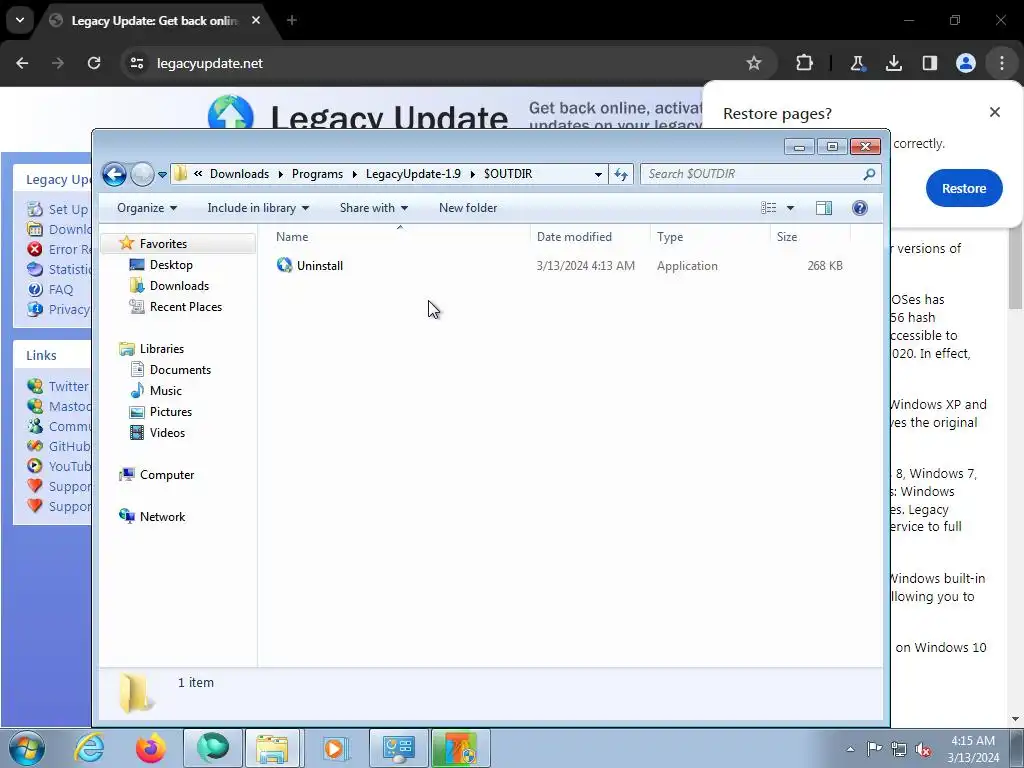Change view using views icon
Screen dimensions: 1024x768
[769, 208]
